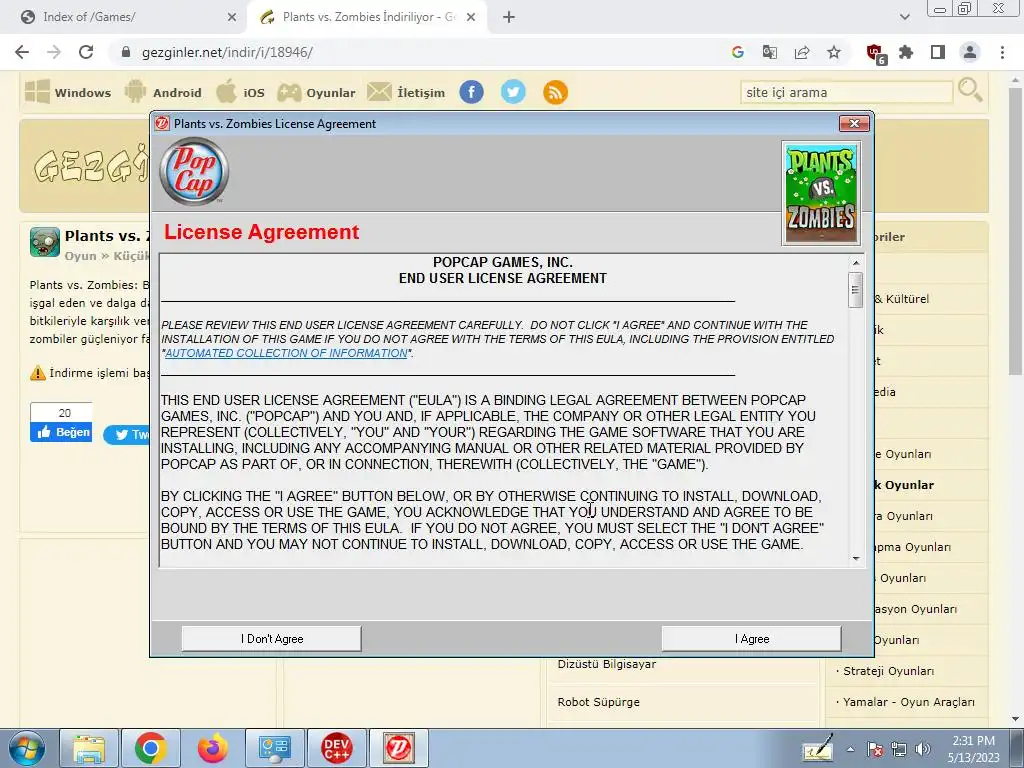The image size is (1024, 768).
Task: Click the EULA scrollbar up arrow
Action: (856, 263)
